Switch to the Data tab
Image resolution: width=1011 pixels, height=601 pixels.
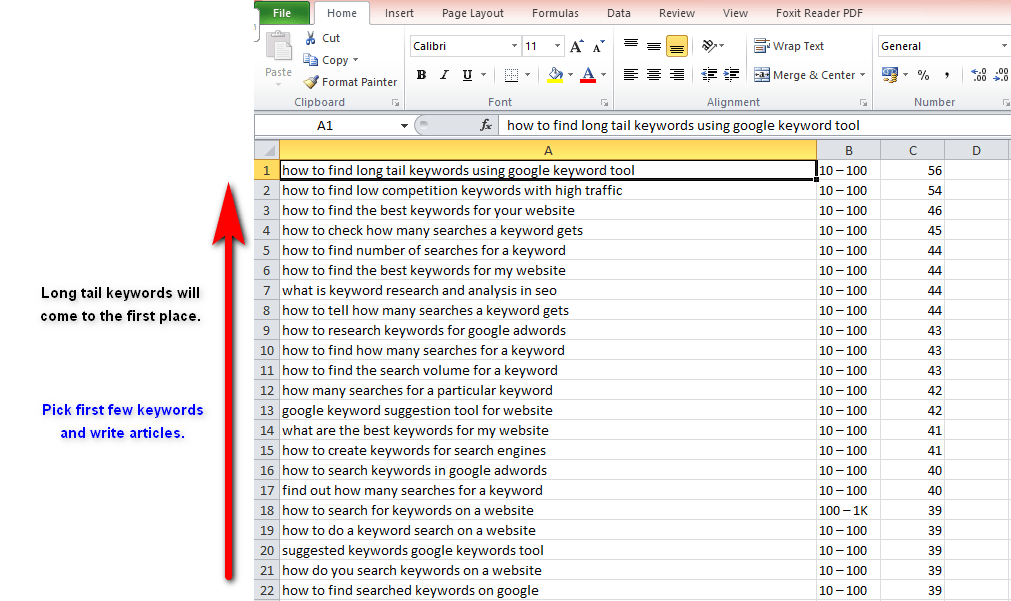618,13
